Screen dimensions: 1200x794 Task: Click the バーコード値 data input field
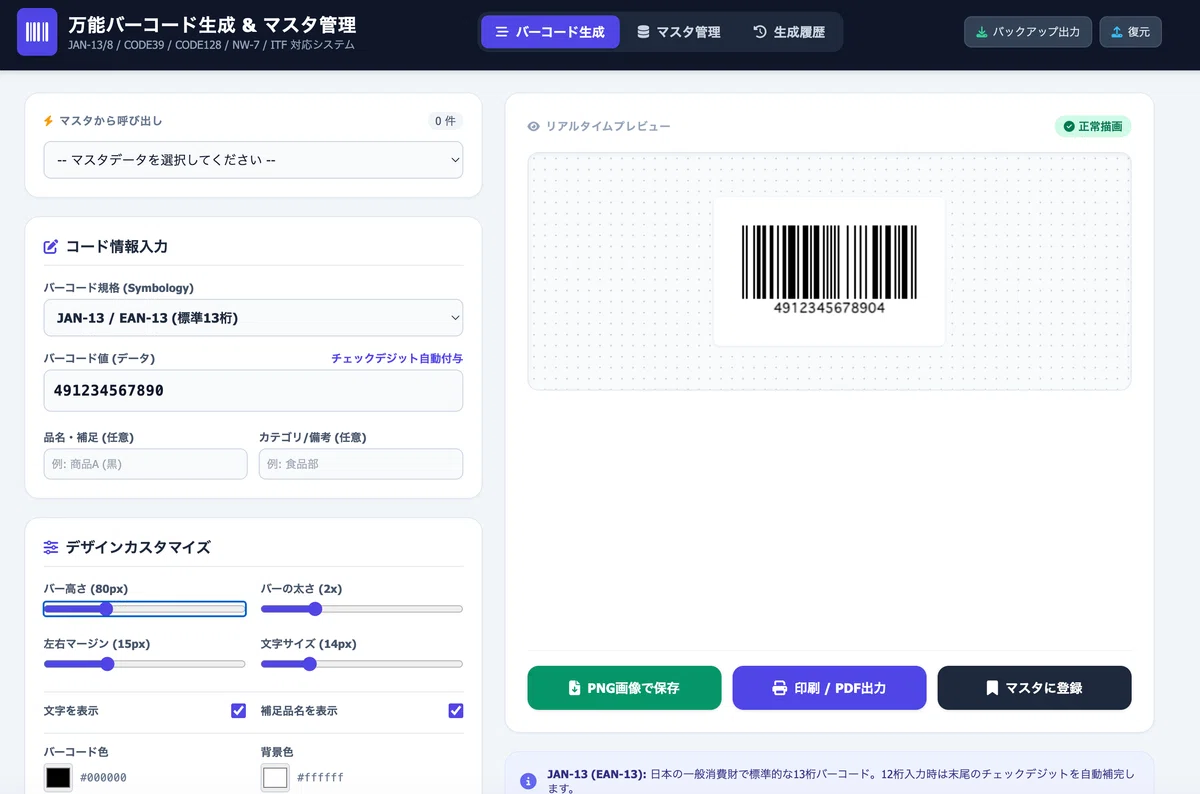click(x=253, y=391)
